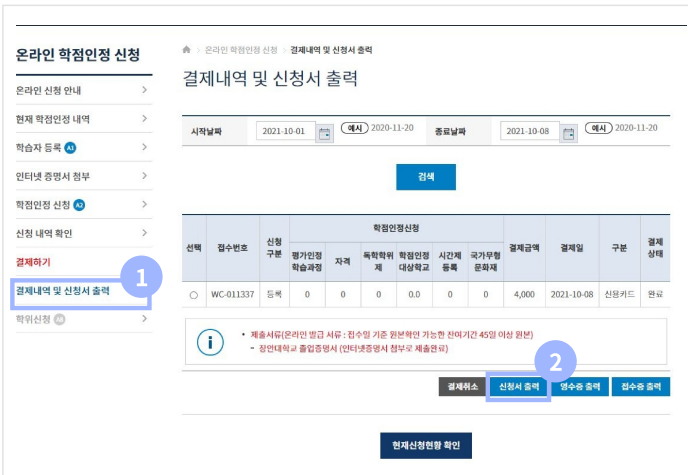Click the A2 badge next to 학점인정 신청
The height and width of the screenshot is (475, 688).
(79, 205)
